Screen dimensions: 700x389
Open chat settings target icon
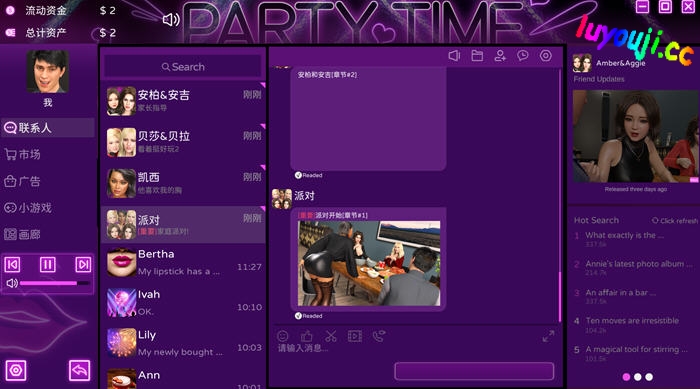[x=546, y=56]
